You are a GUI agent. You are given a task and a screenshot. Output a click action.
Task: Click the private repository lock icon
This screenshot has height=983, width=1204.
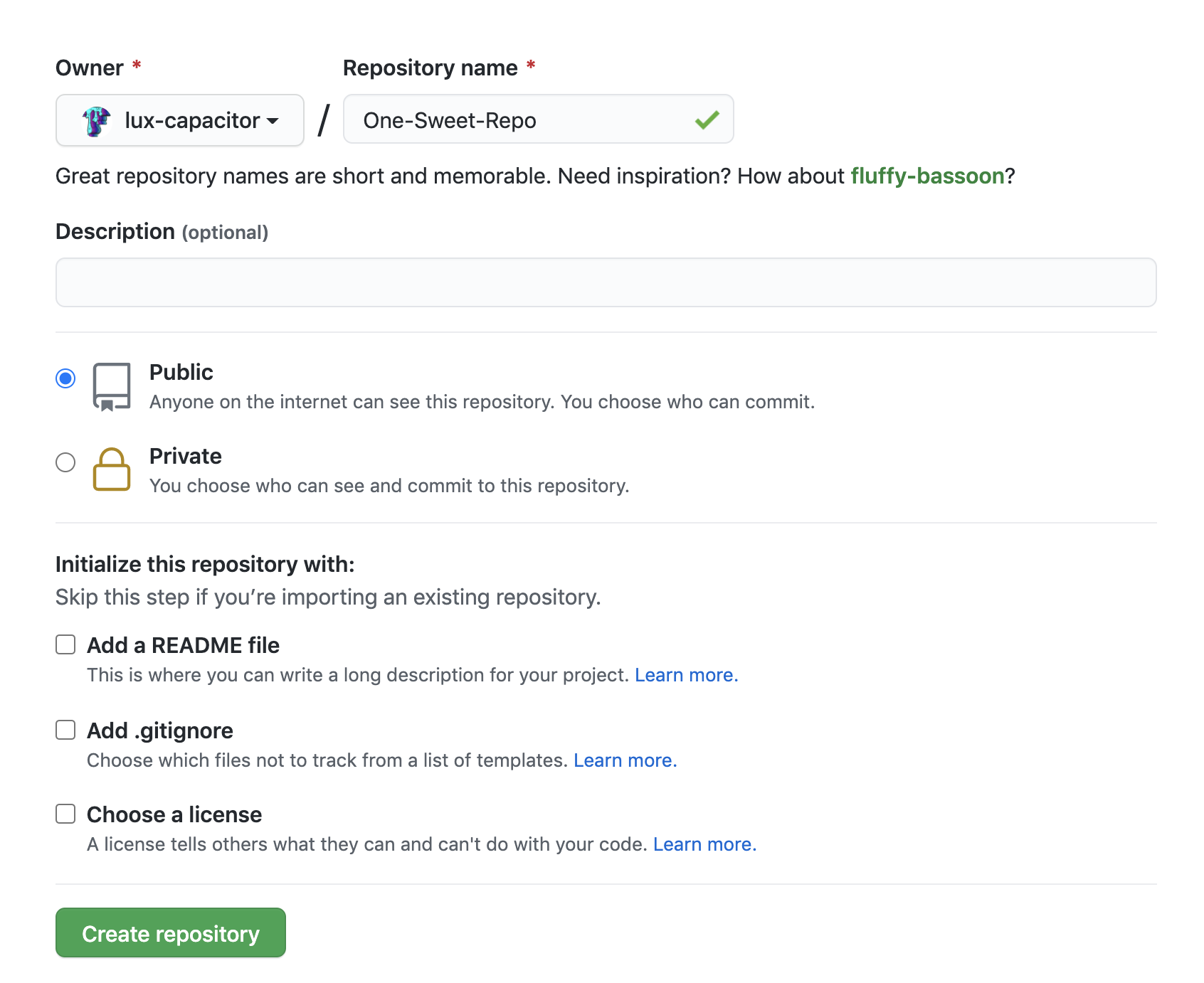point(112,469)
